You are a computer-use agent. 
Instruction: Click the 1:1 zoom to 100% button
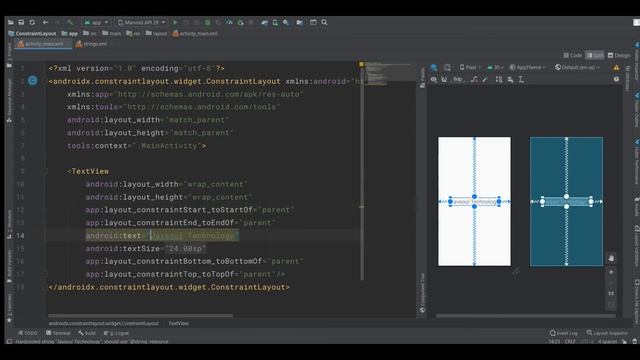tap(611, 293)
